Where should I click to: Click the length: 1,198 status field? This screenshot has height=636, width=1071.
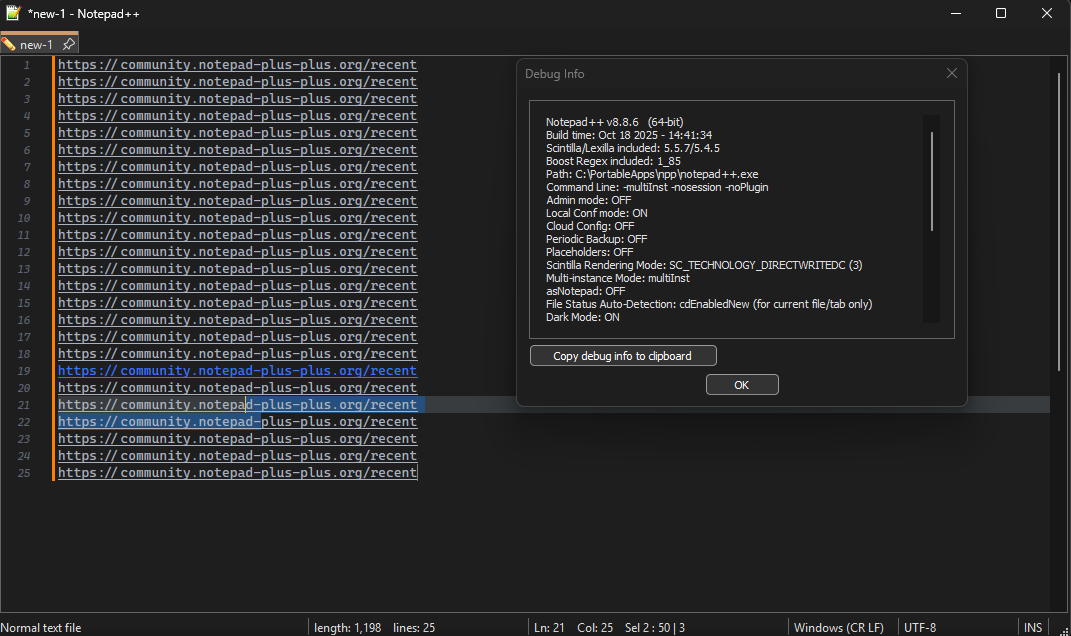point(348,627)
